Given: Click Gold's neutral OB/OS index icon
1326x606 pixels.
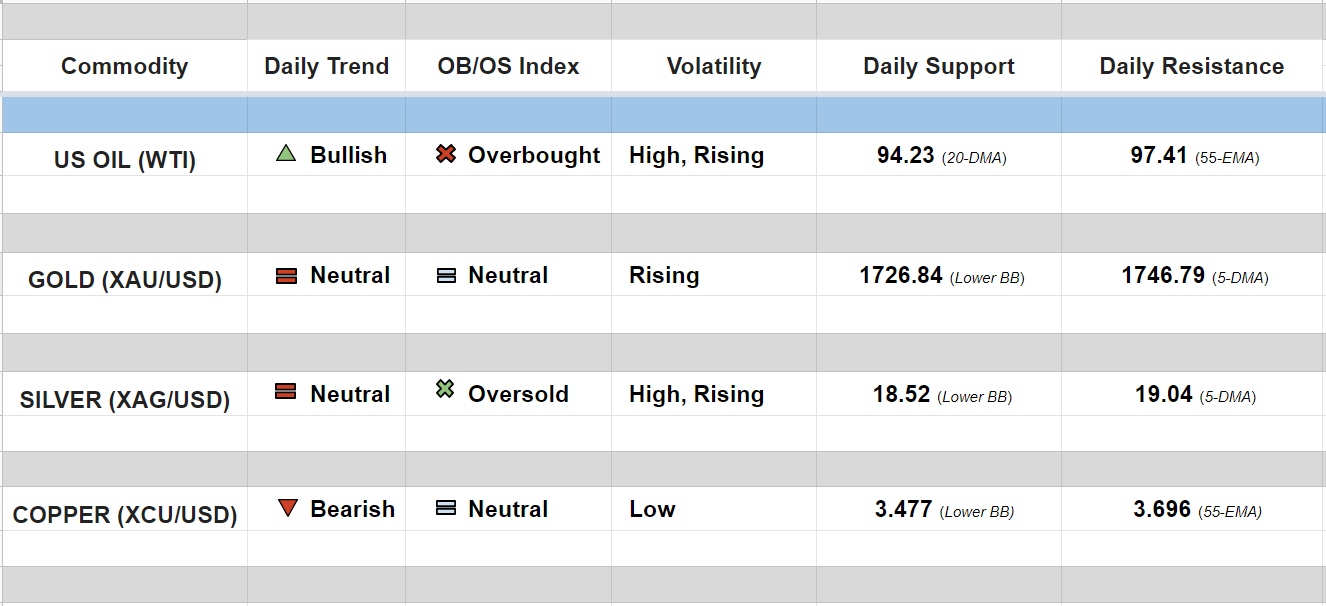Looking at the screenshot, I should pyautogui.click(x=446, y=275).
